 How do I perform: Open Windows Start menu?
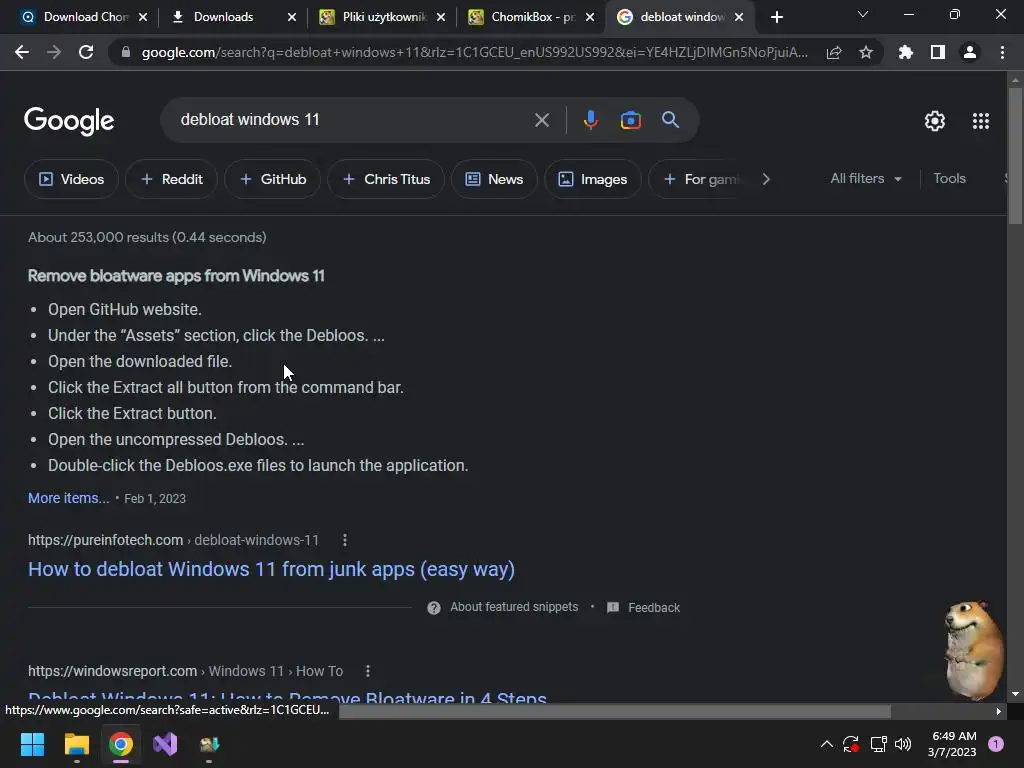[x=32, y=744]
